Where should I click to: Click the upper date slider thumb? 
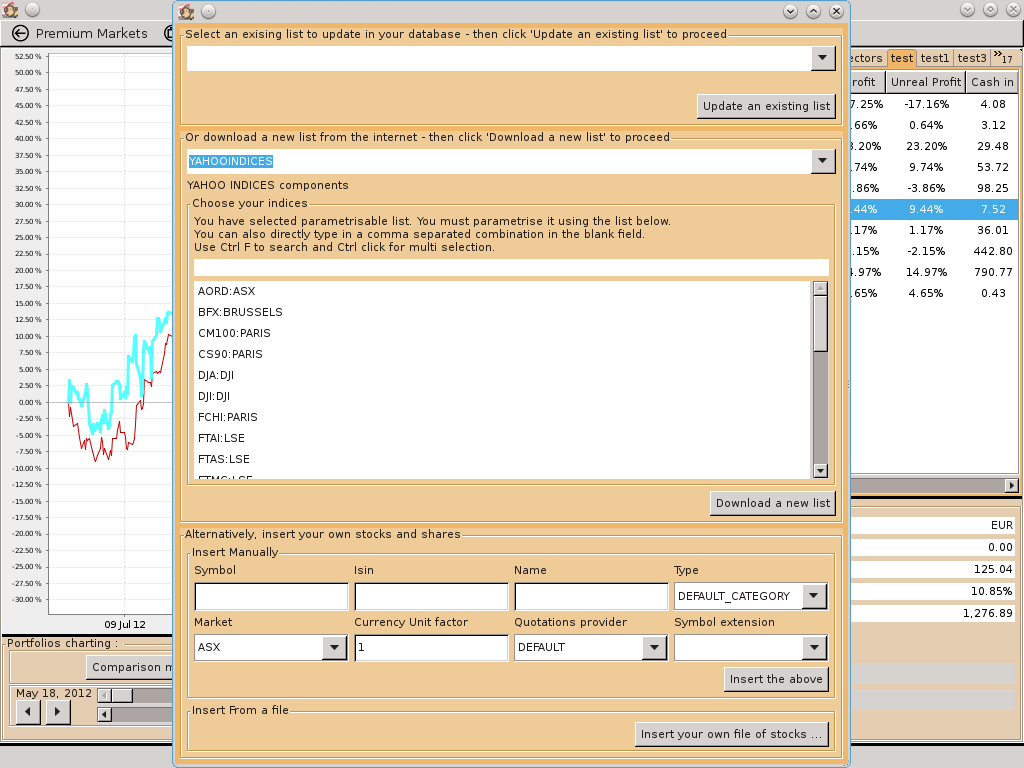point(121,696)
